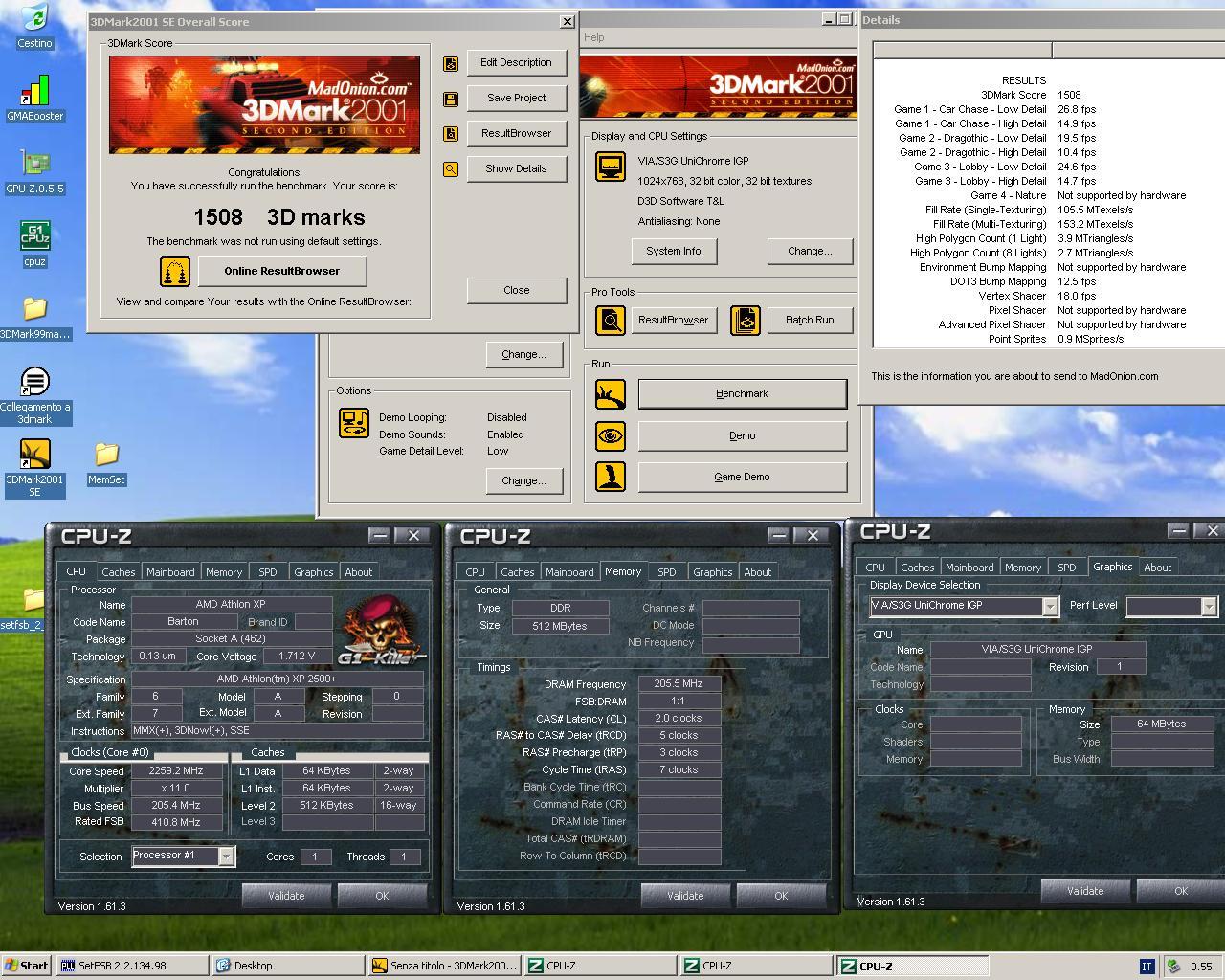This screenshot has height=980, width=1225.
Task: Click the Save Project floppy icon
Action: coord(451,99)
